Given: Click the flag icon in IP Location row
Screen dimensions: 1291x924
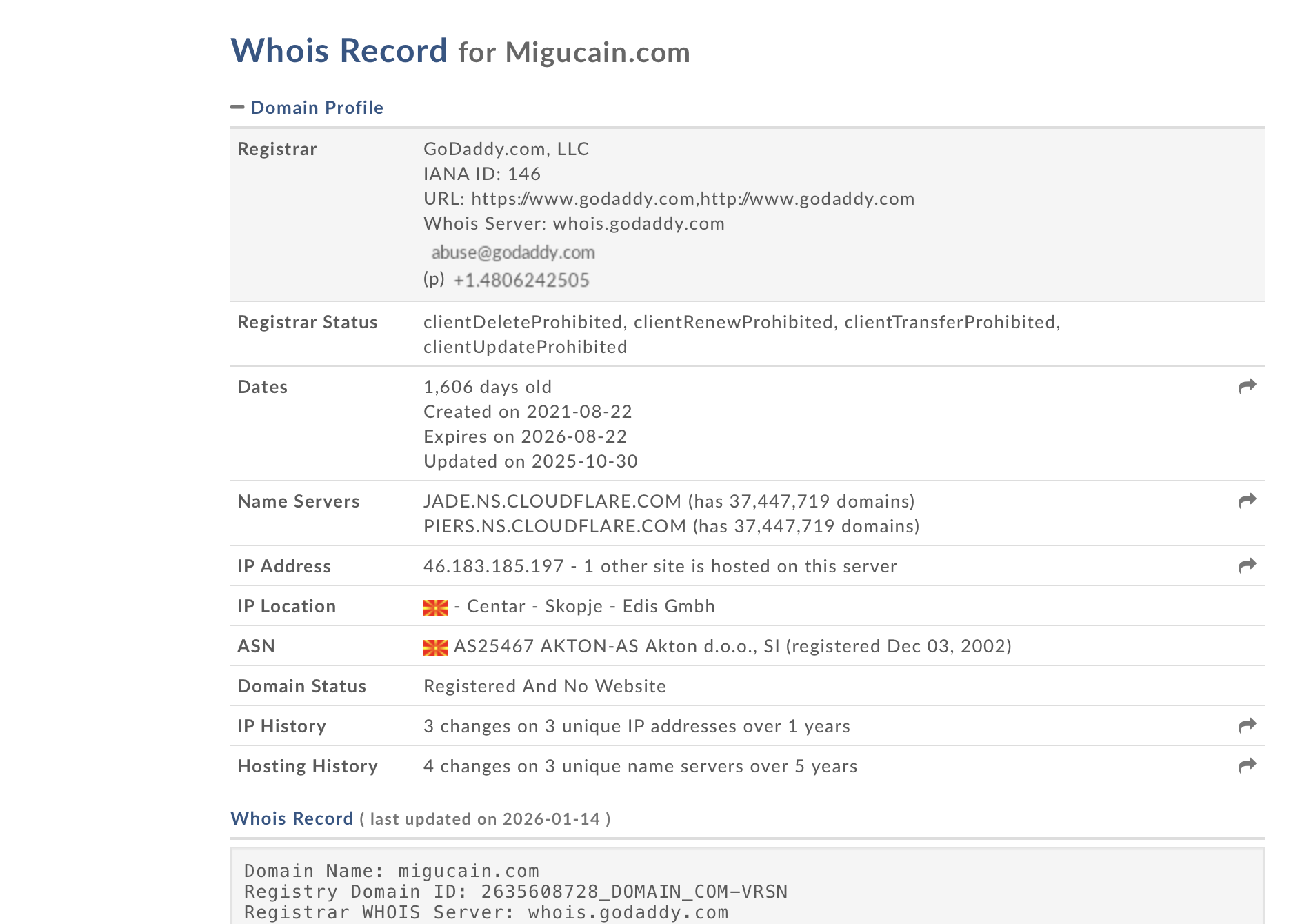Looking at the screenshot, I should tap(435, 607).
